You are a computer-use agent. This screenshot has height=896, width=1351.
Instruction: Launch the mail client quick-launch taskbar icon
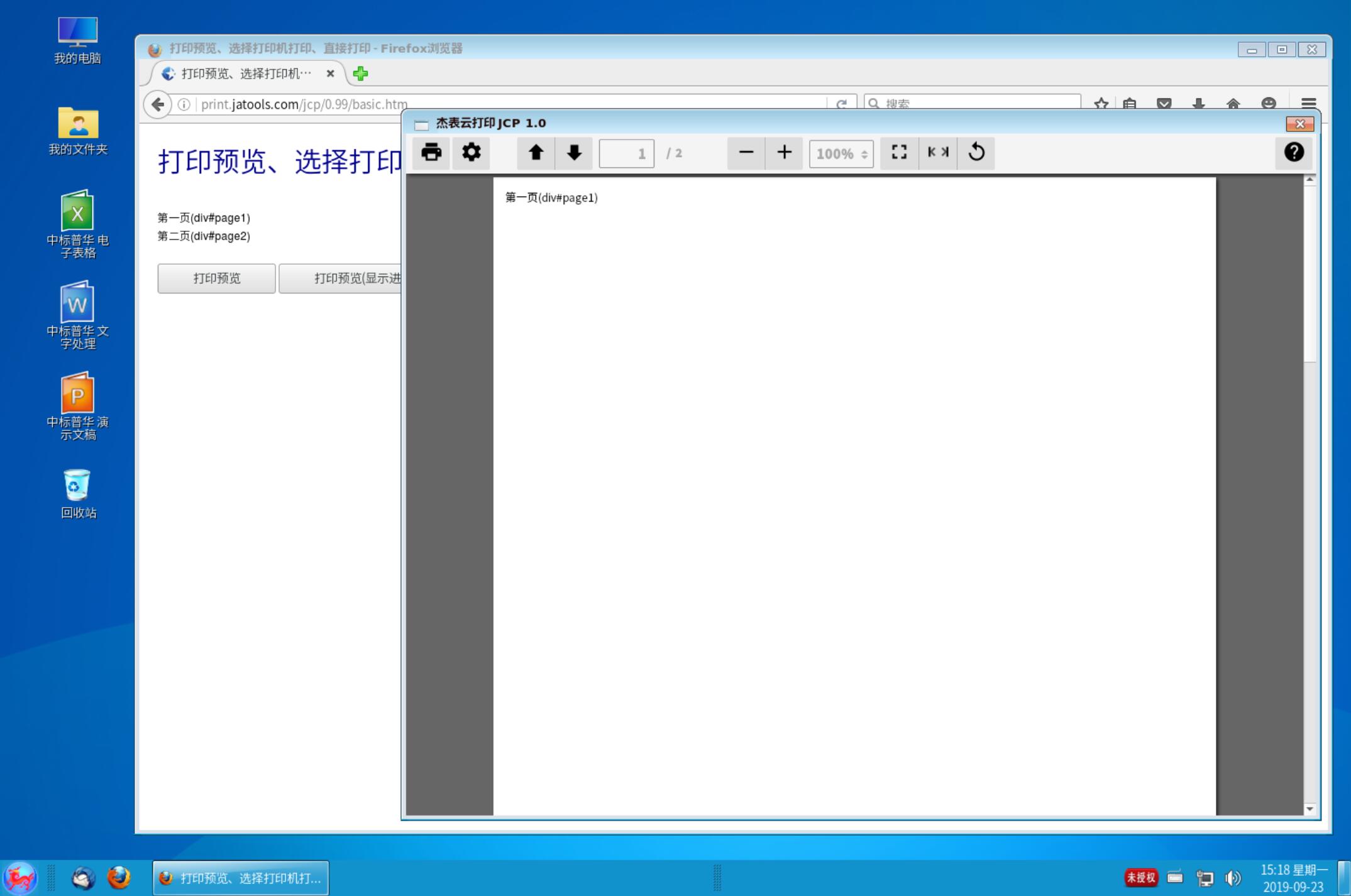(x=83, y=878)
